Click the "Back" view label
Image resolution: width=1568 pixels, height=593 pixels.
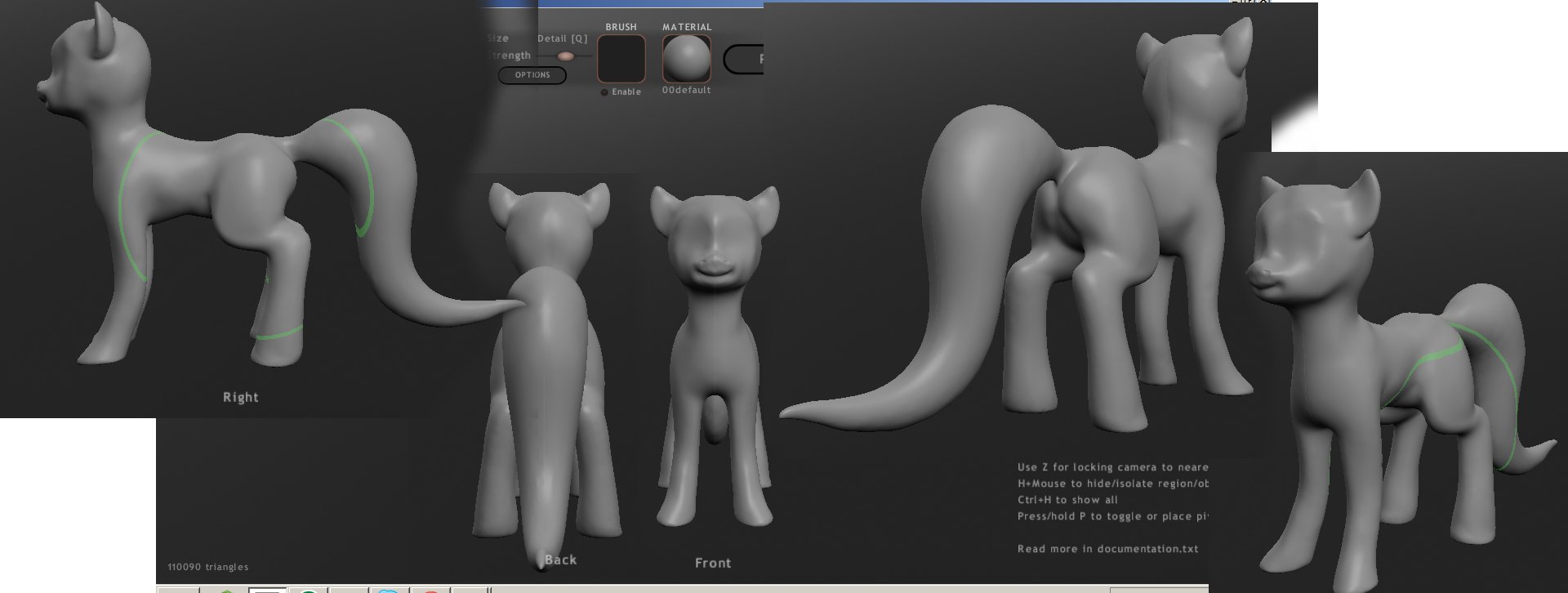pyautogui.click(x=560, y=560)
